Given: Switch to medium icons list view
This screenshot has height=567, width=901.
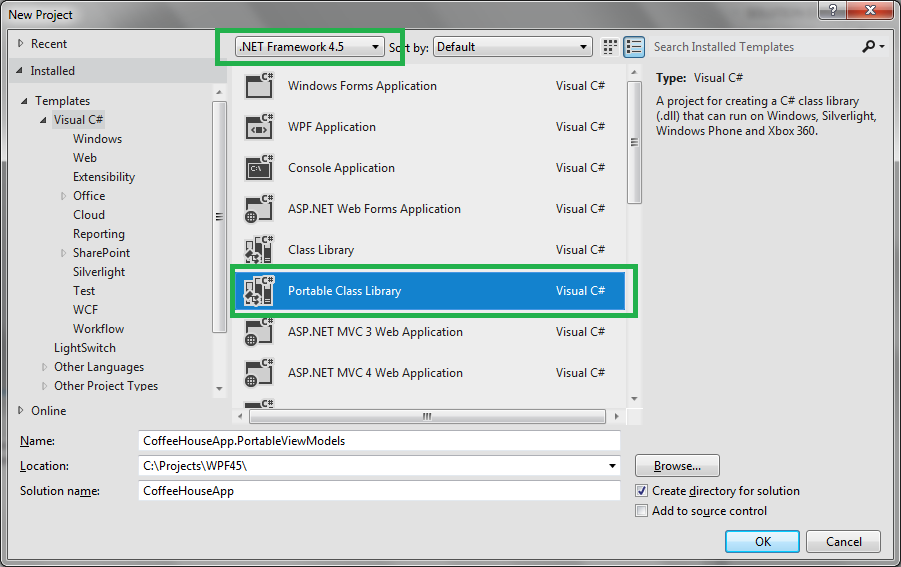Looking at the screenshot, I should 634,47.
